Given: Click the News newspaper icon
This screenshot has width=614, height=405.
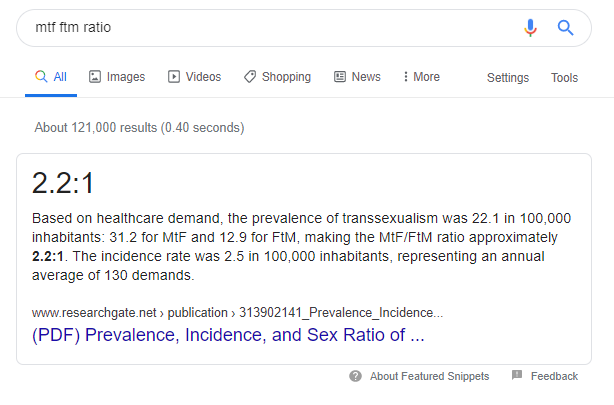Looking at the screenshot, I should point(340,77).
